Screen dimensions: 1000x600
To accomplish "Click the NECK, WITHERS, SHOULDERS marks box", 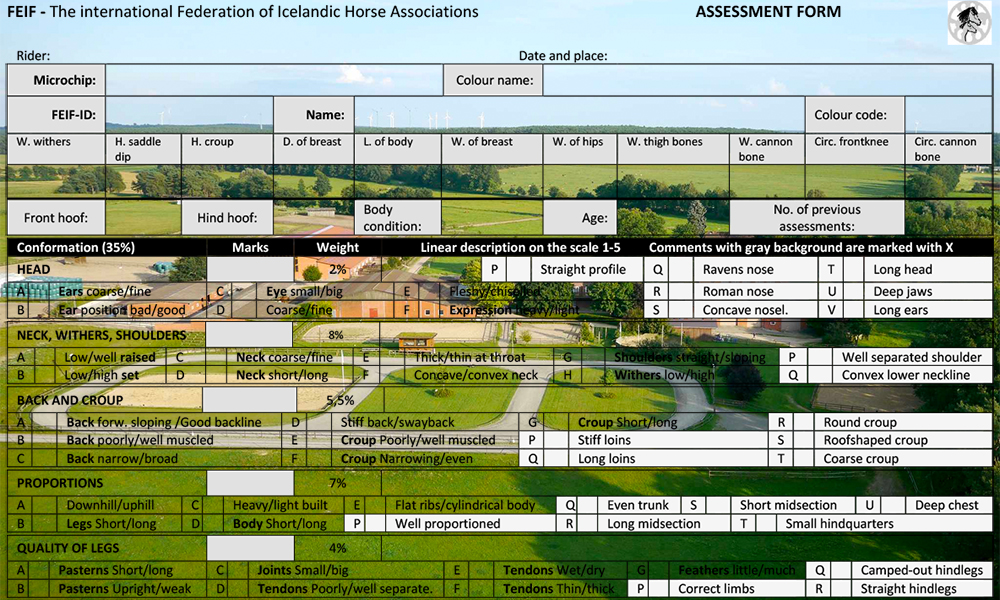I will point(249,335).
